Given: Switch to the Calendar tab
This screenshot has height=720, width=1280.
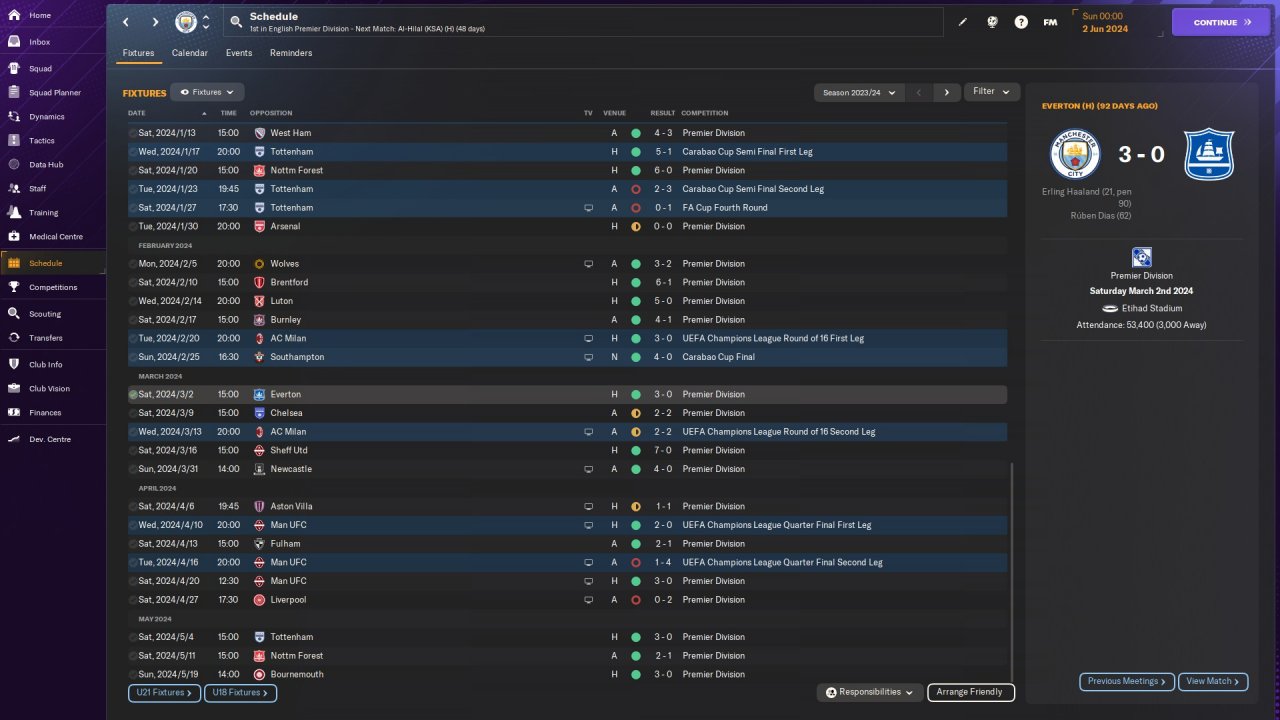Looking at the screenshot, I should (190, 53).
